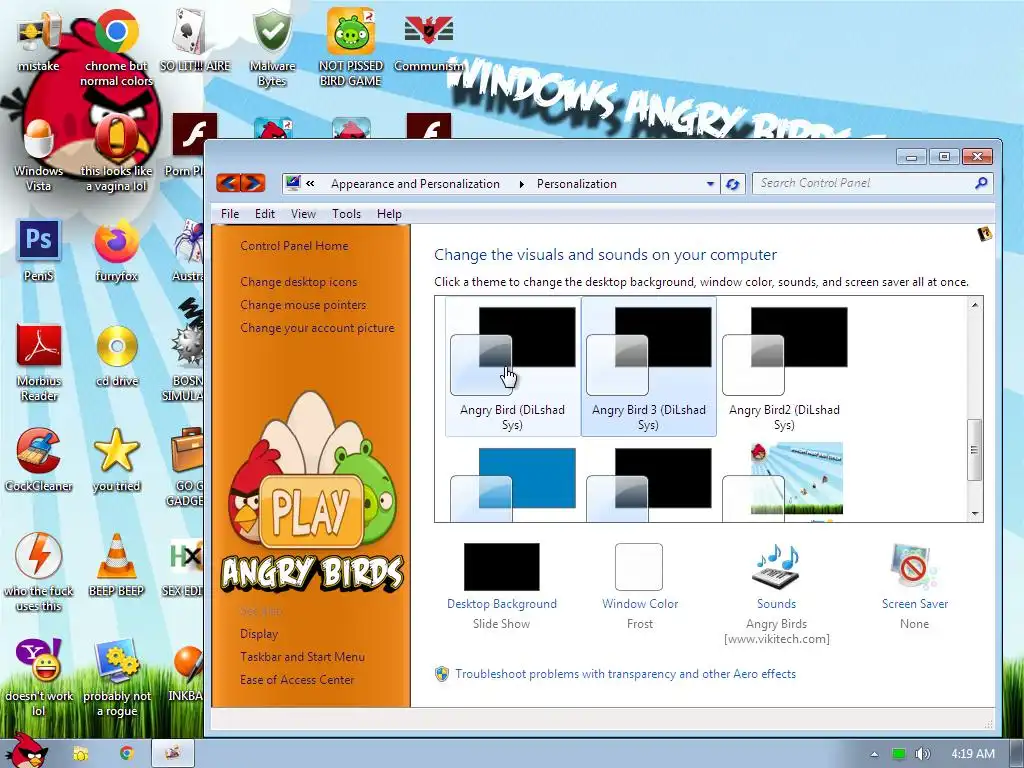
Task: Open the Opera browser desktop icon
Action: 116,153
